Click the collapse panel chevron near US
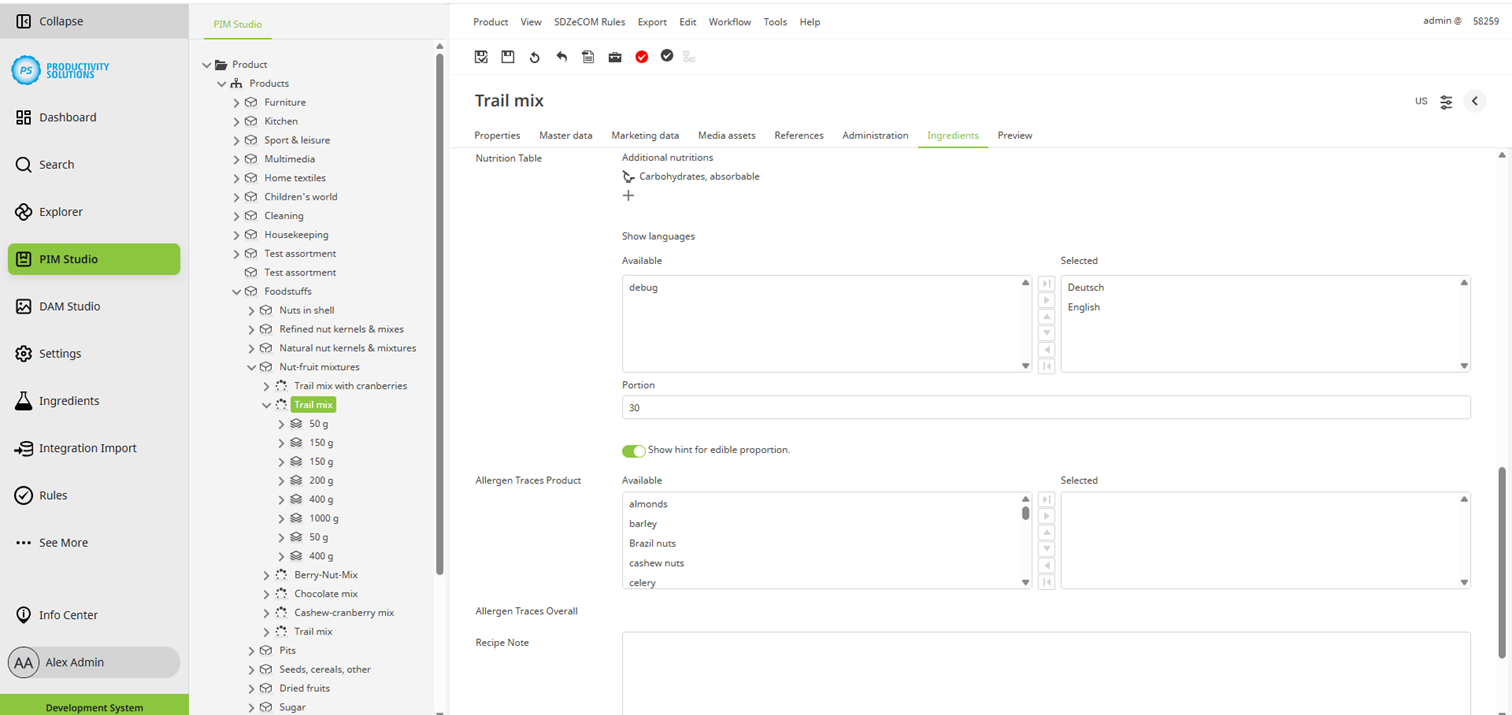This screenshot has width=1512, height=715. 1475,101
